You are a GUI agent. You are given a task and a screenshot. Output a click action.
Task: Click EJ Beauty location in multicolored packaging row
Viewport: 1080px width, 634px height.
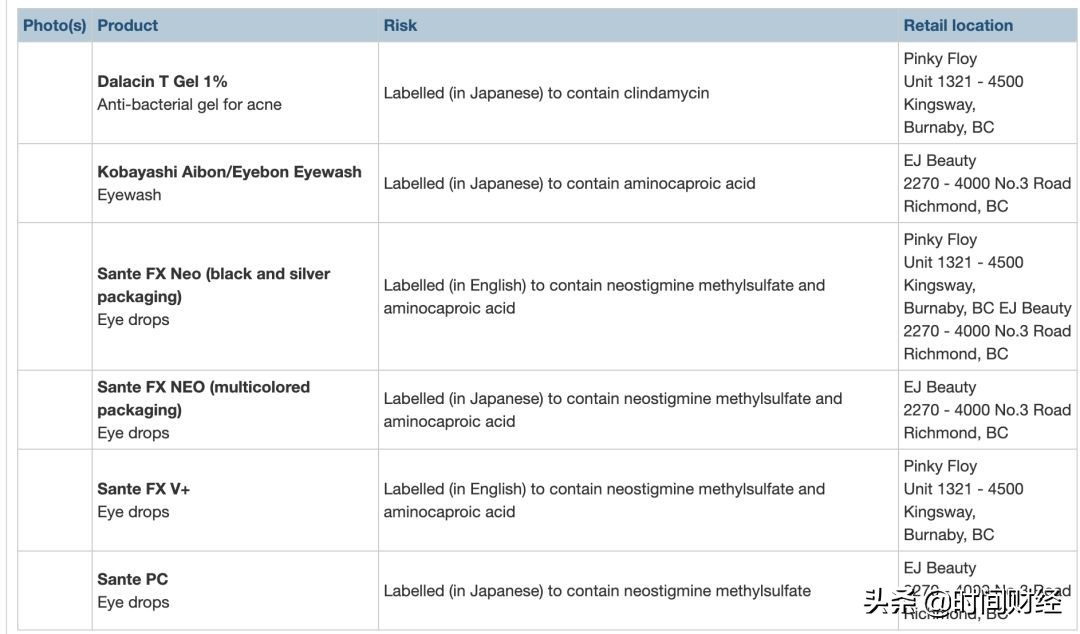tap(939, 387)
